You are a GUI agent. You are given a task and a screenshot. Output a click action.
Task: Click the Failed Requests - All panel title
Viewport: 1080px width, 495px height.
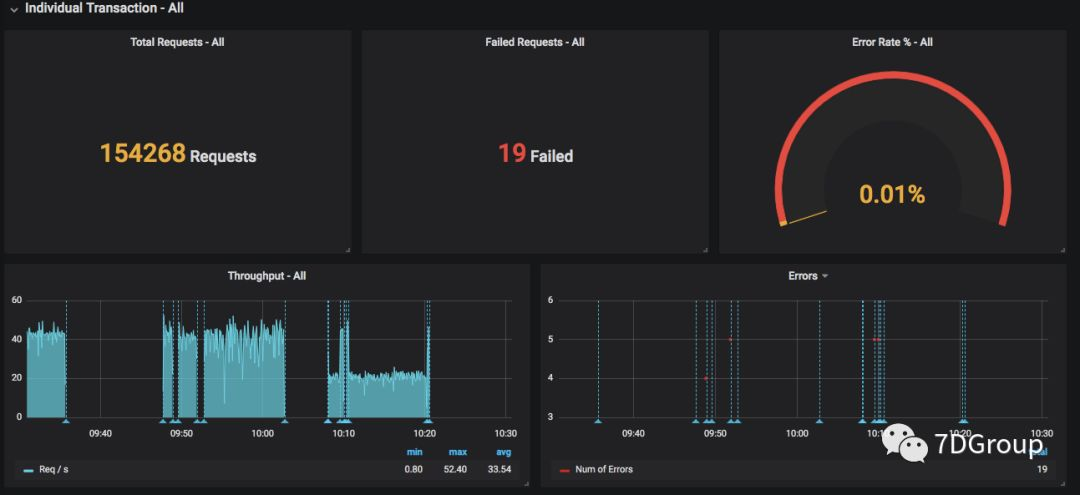(534, 42)
